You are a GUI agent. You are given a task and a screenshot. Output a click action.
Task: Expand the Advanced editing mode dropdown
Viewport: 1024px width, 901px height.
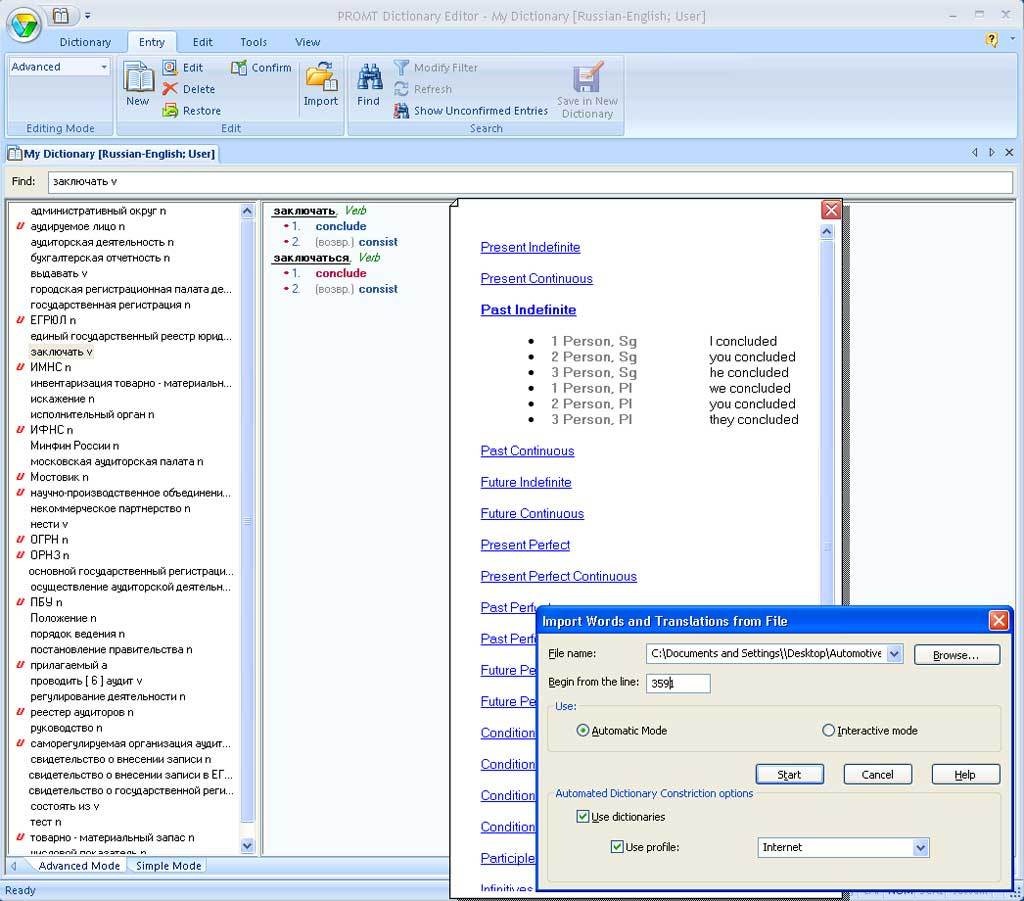click(104, 67)
